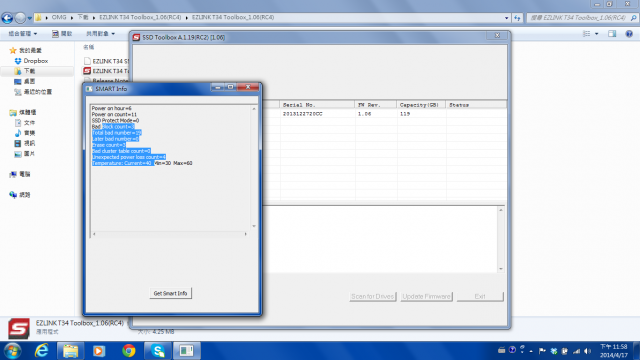Screen dimensions: 640x360
Task: Refresh the Explorer folder view
Action: click(x=517, y=18)
